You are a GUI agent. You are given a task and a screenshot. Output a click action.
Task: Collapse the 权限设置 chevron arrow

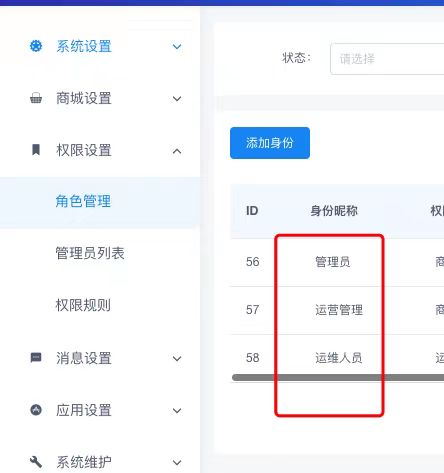coord(177,151)
